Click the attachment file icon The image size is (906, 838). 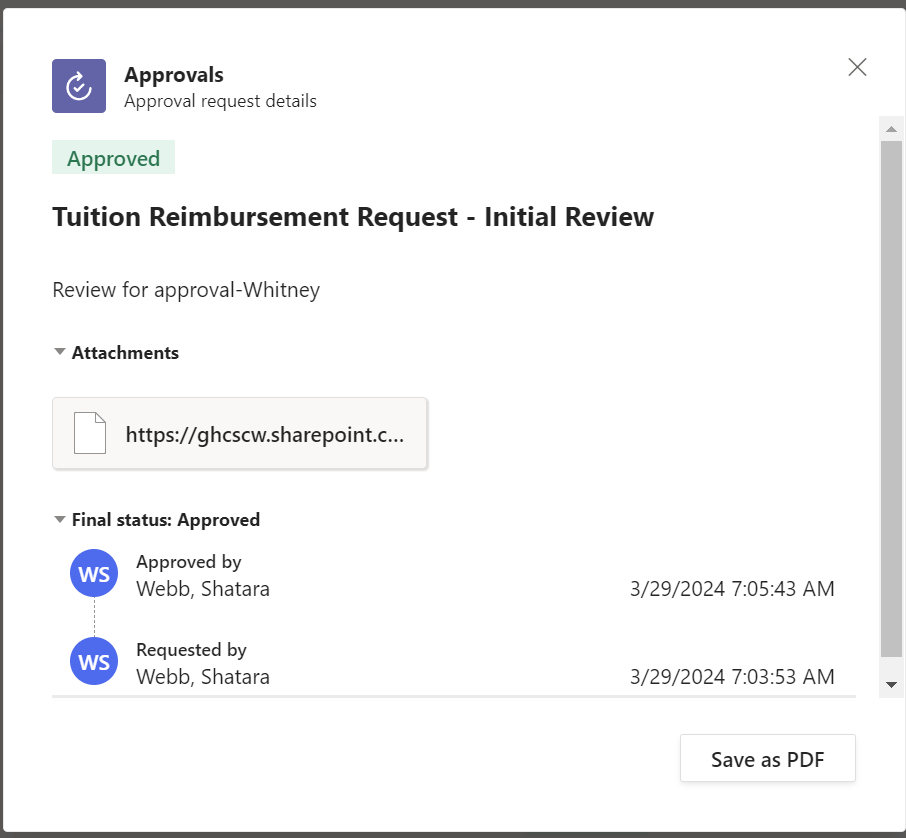[x=90, y=433]
